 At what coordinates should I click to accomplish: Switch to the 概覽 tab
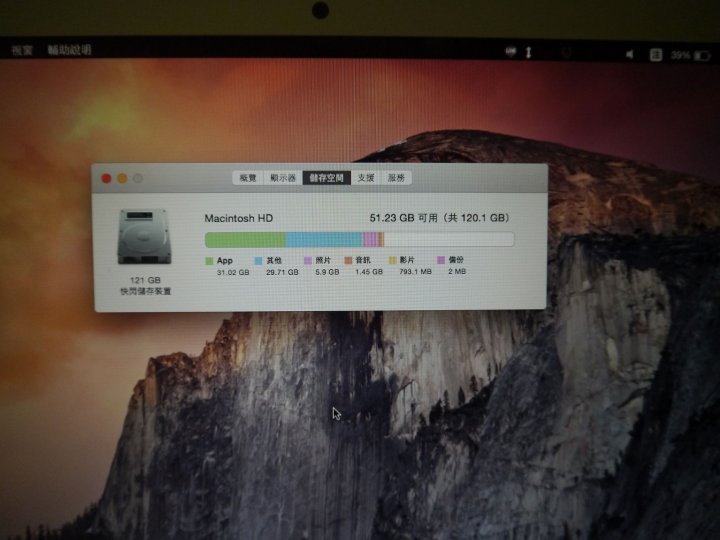pos(248,178)
